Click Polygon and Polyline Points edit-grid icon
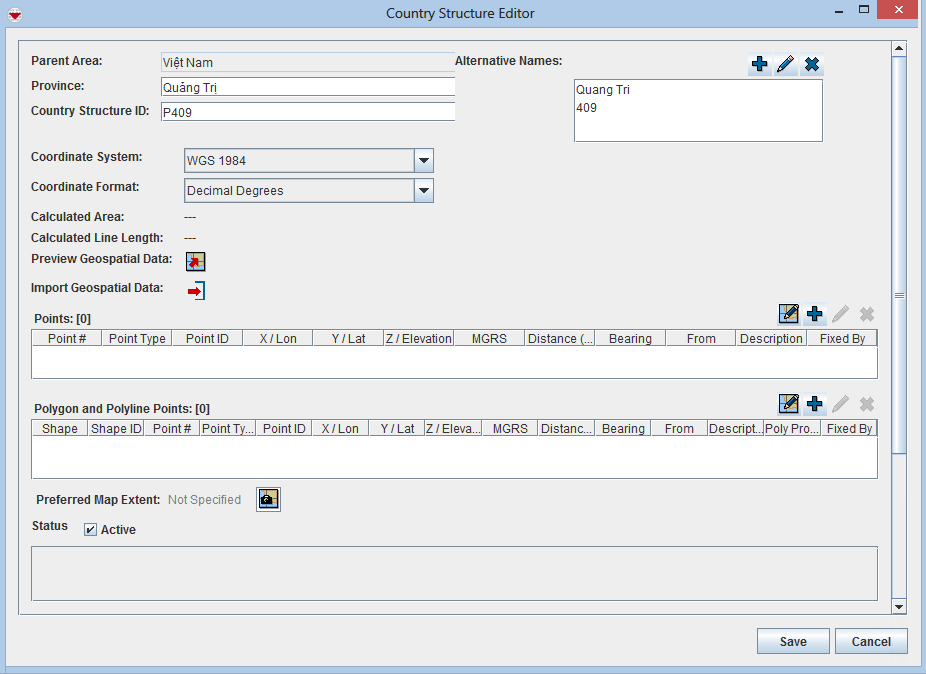 [789, 404]
